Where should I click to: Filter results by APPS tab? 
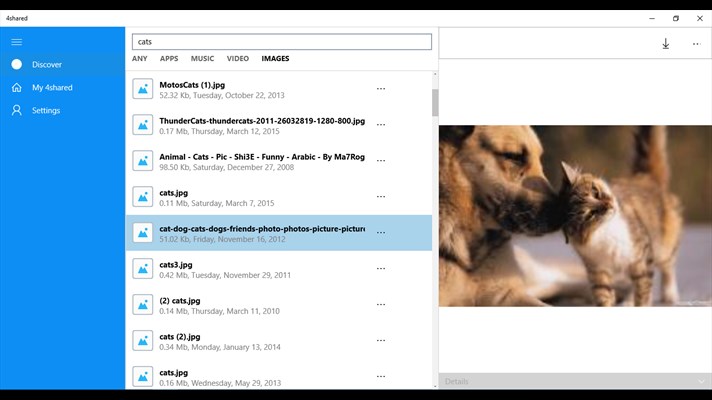(x=169, y=59)
